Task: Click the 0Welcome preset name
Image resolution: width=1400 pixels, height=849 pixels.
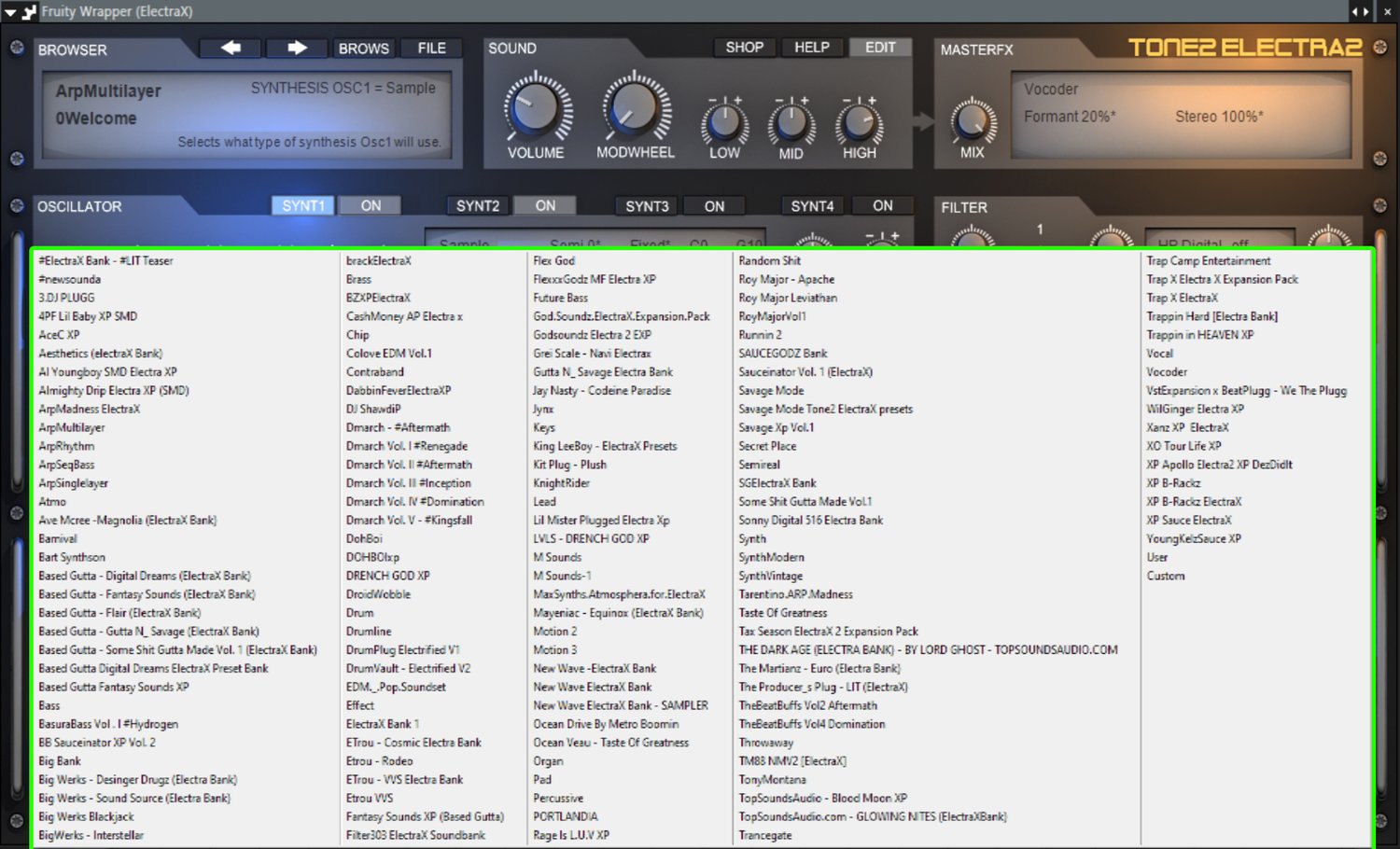Action: pyautogui.click(x=96, y=118)
